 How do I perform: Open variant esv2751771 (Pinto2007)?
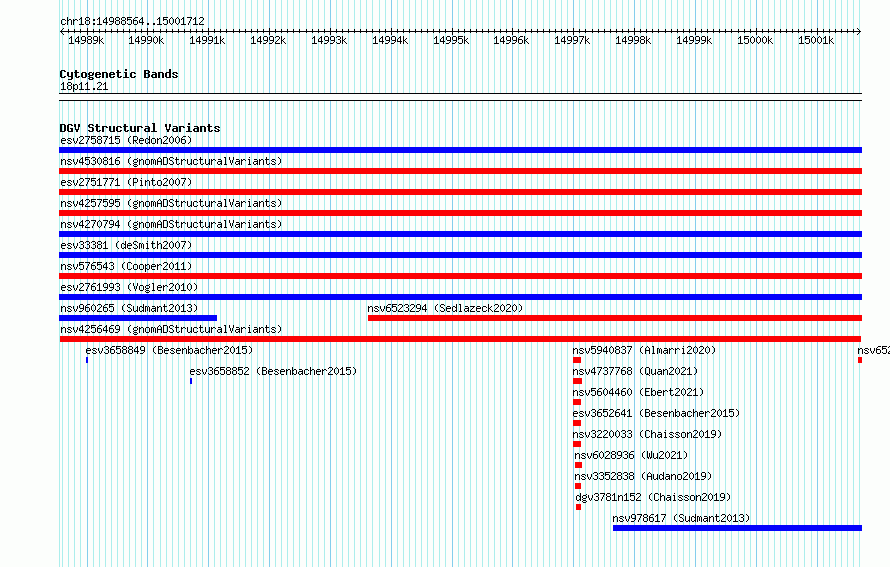126,182
